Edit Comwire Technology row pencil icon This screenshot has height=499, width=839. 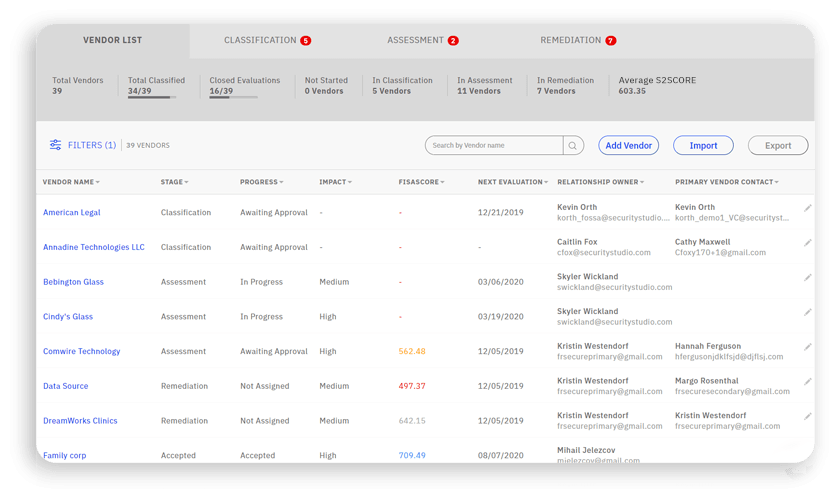point(807,347)
